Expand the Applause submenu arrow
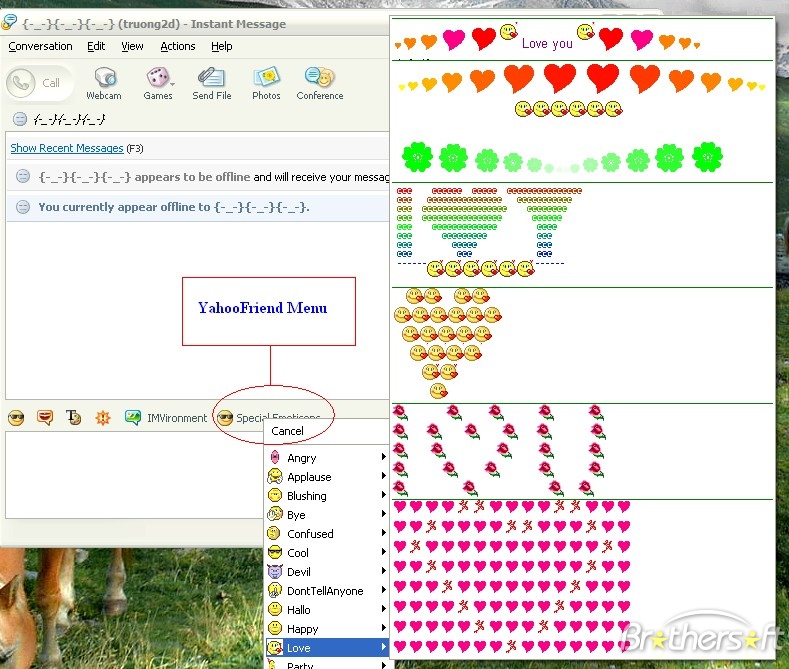 (383, 476)
